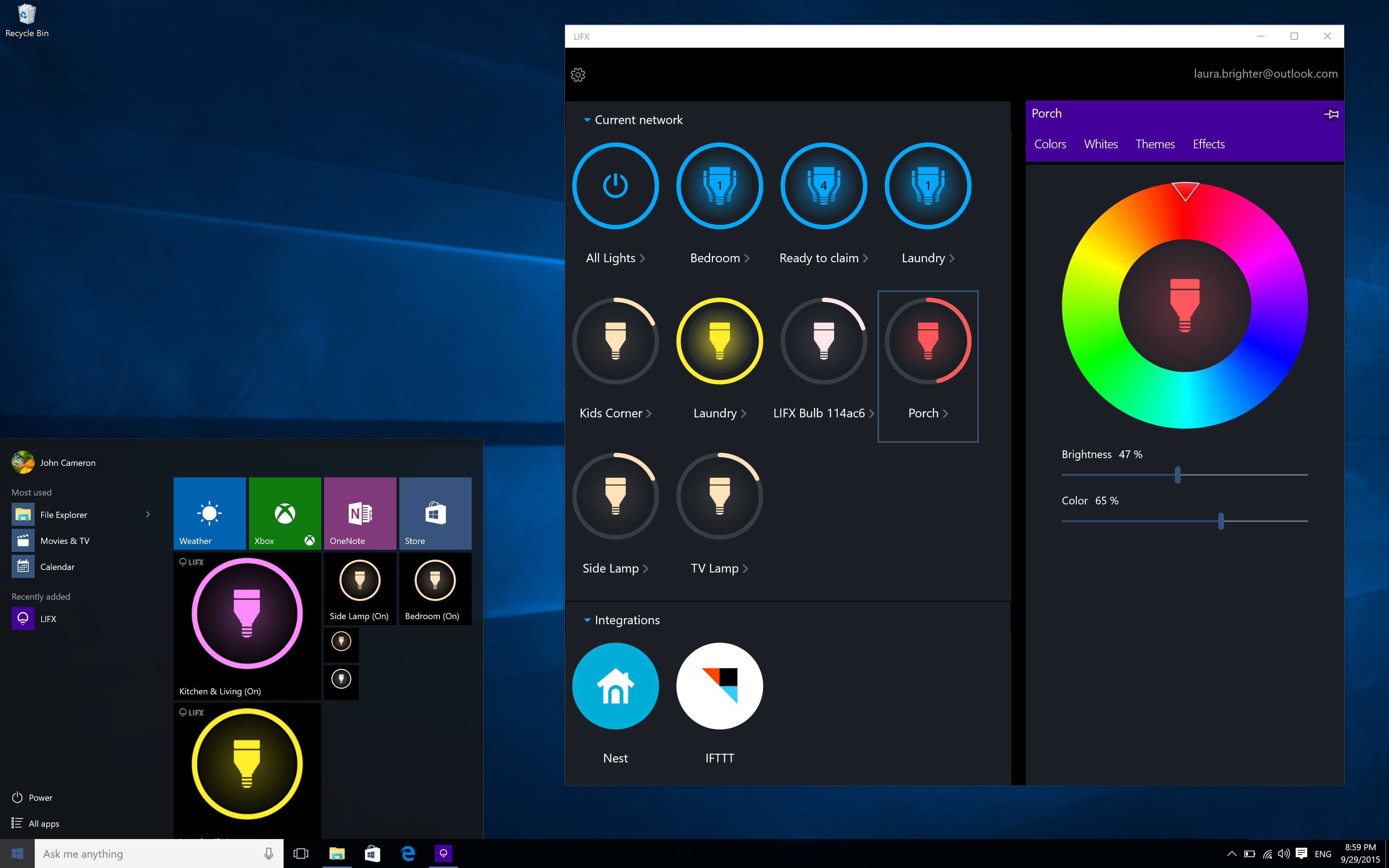The image size is (1389, 868).
Task: Collapse the Integrations section
Action: 587,620
